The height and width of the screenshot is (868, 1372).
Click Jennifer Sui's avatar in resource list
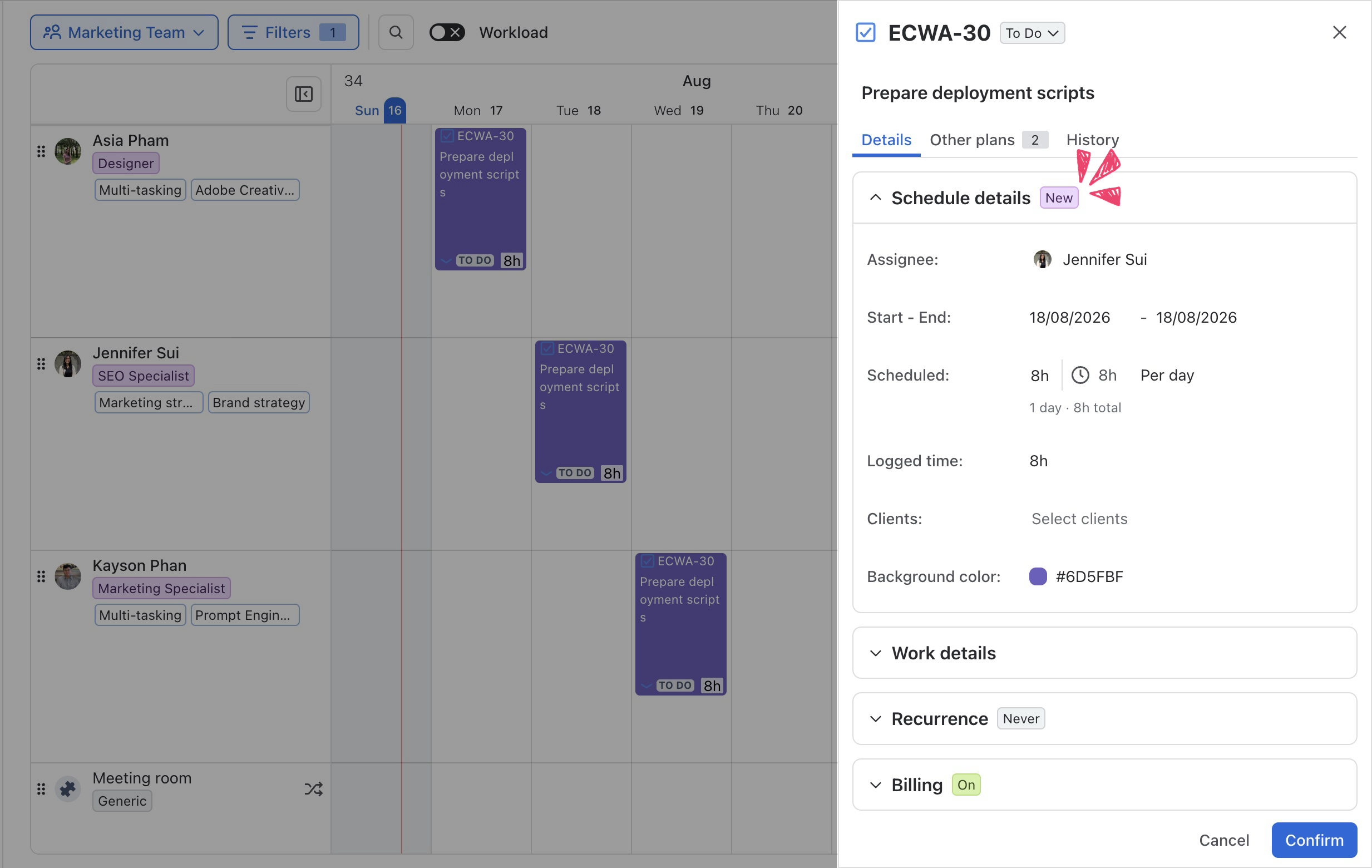68,363
